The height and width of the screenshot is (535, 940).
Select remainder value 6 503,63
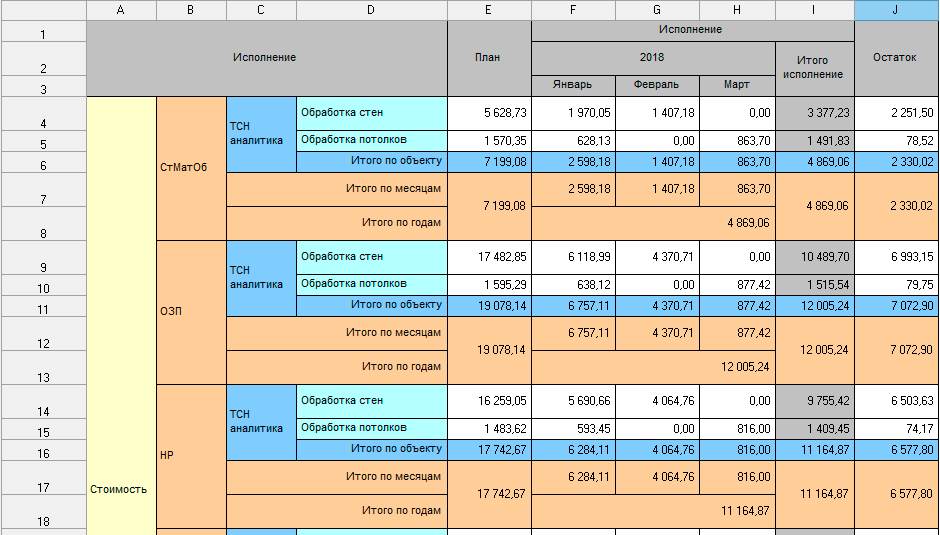[x=897, y=401]
